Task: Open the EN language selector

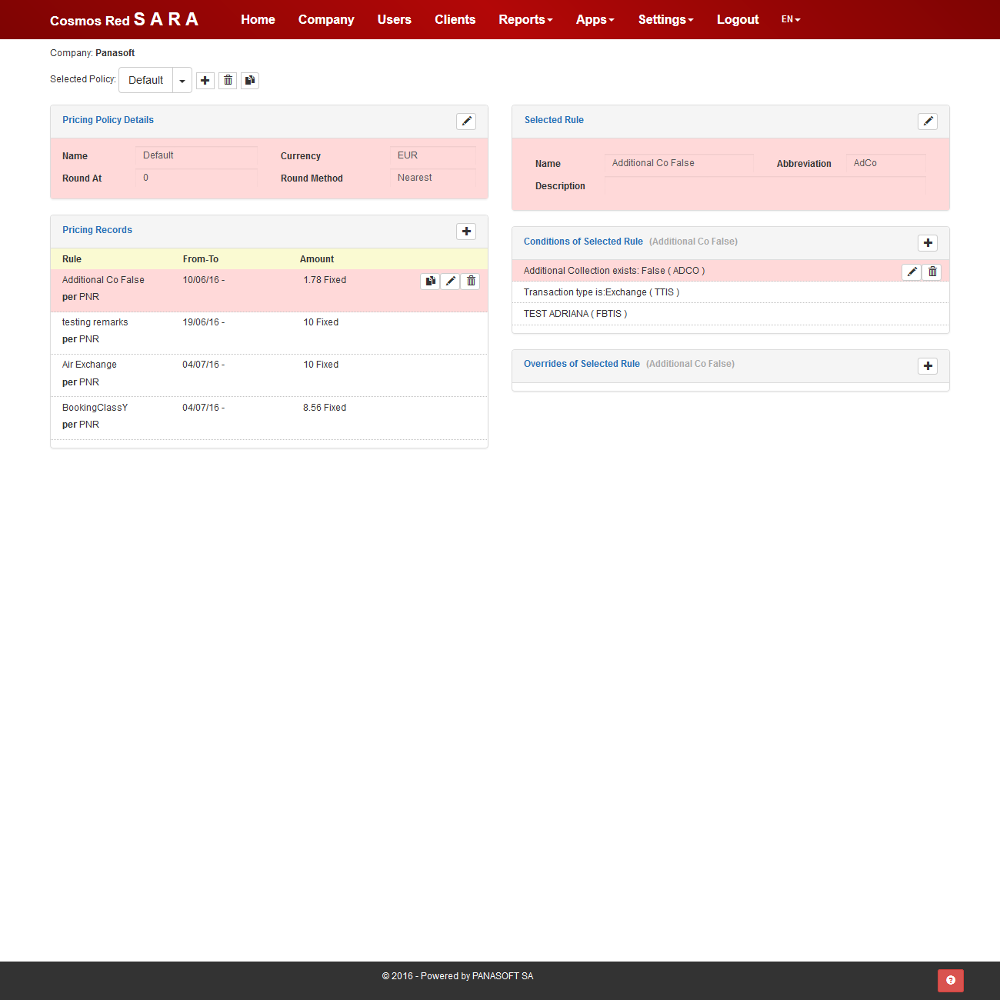Action: point(790,19)
